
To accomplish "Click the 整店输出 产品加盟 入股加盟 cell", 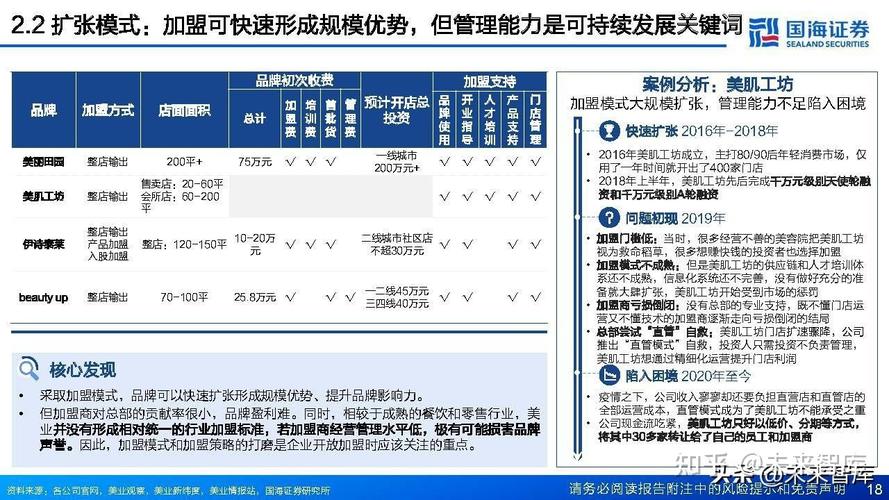I will point(108,244).
